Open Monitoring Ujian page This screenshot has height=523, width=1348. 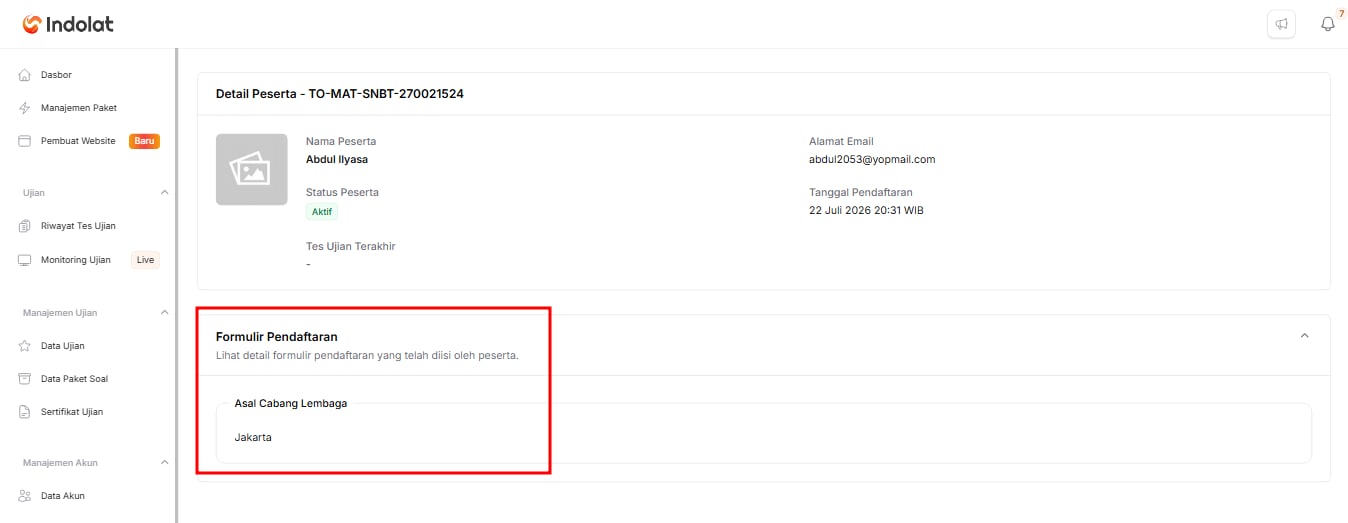click(x=76, y=260)
